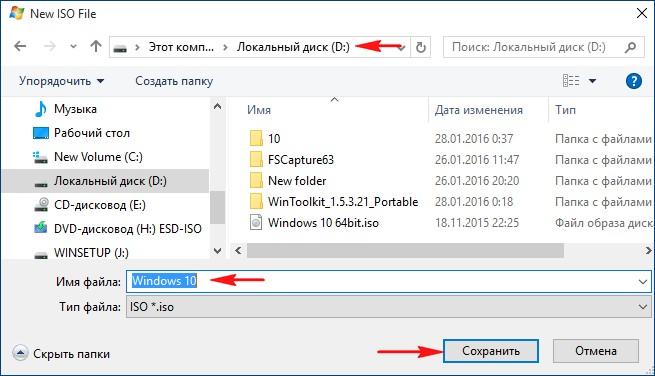Click the forward navigation arrow
655x376 pixels.
click(x=49, y=46)
